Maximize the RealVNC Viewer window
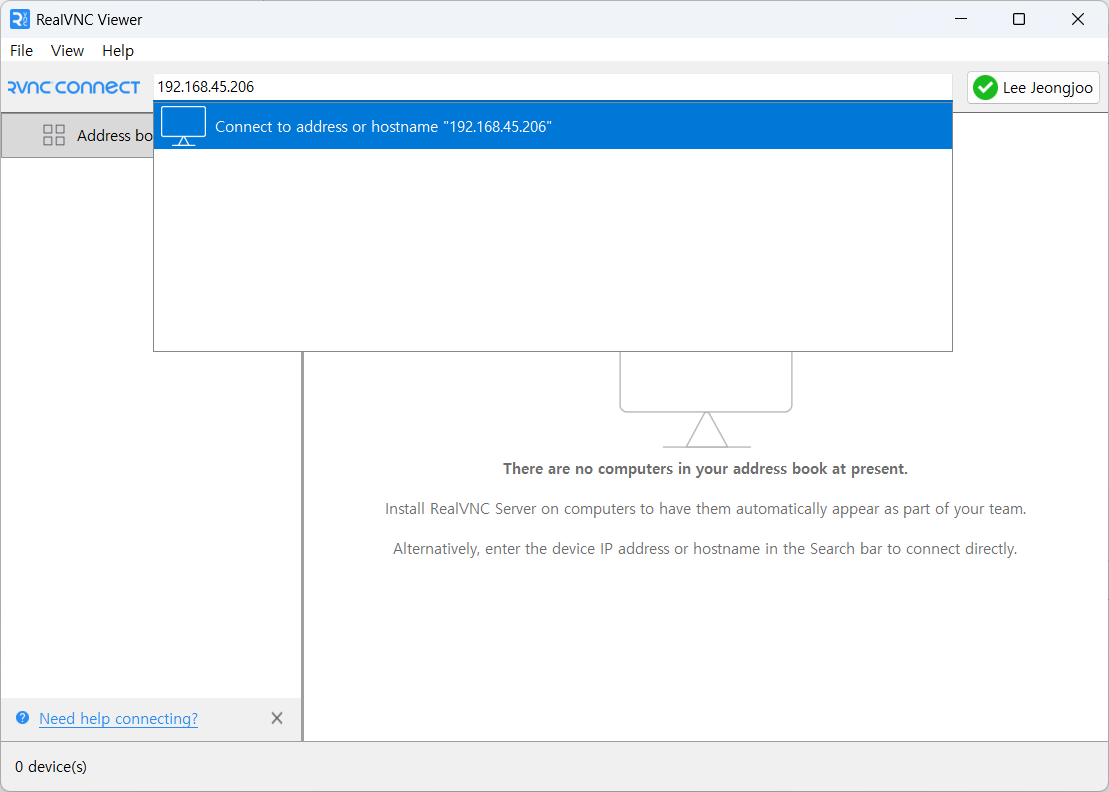The height and width of the screenshot is (792, 1109). (1018, 19)
